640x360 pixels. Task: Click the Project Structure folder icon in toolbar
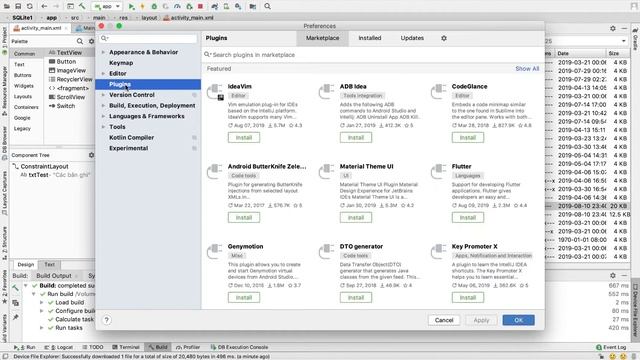[253, 6]
